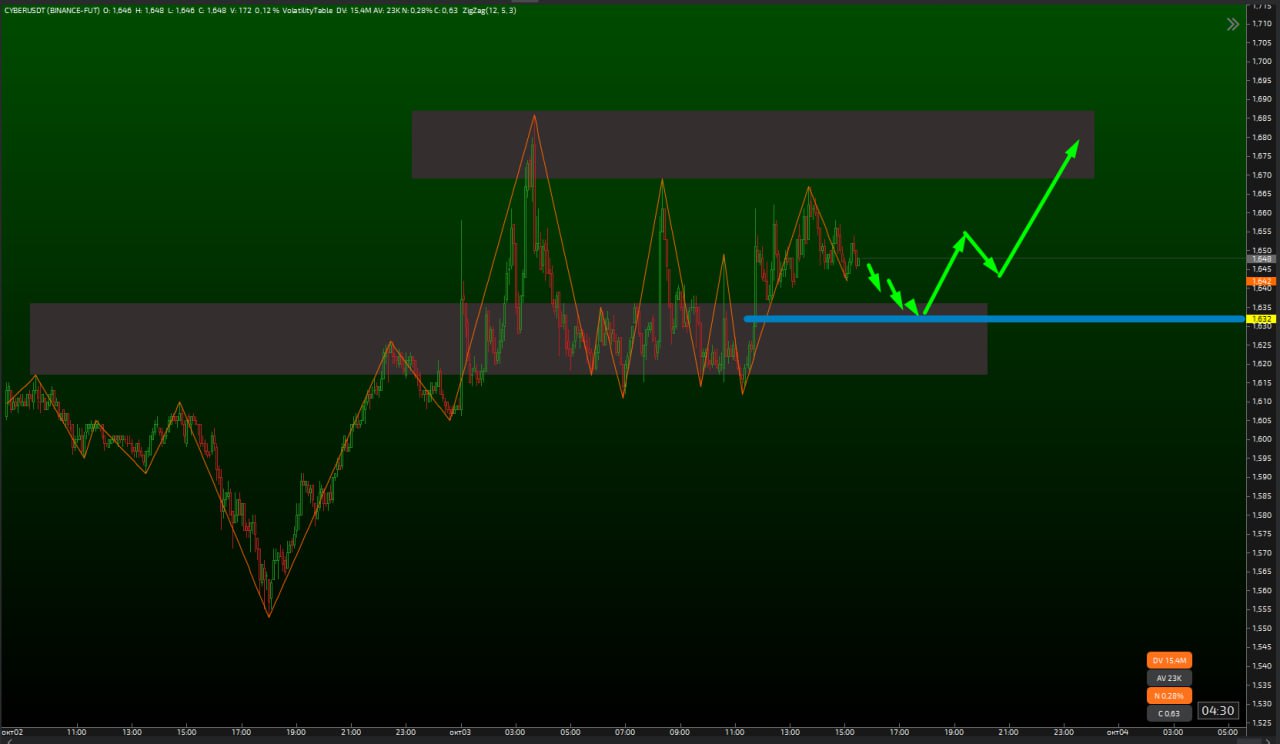Image resolution: width=1280 pixels, height=744 pixels.
Task: Click the orange 1,642 price marker
Action: pos(1260,281)
